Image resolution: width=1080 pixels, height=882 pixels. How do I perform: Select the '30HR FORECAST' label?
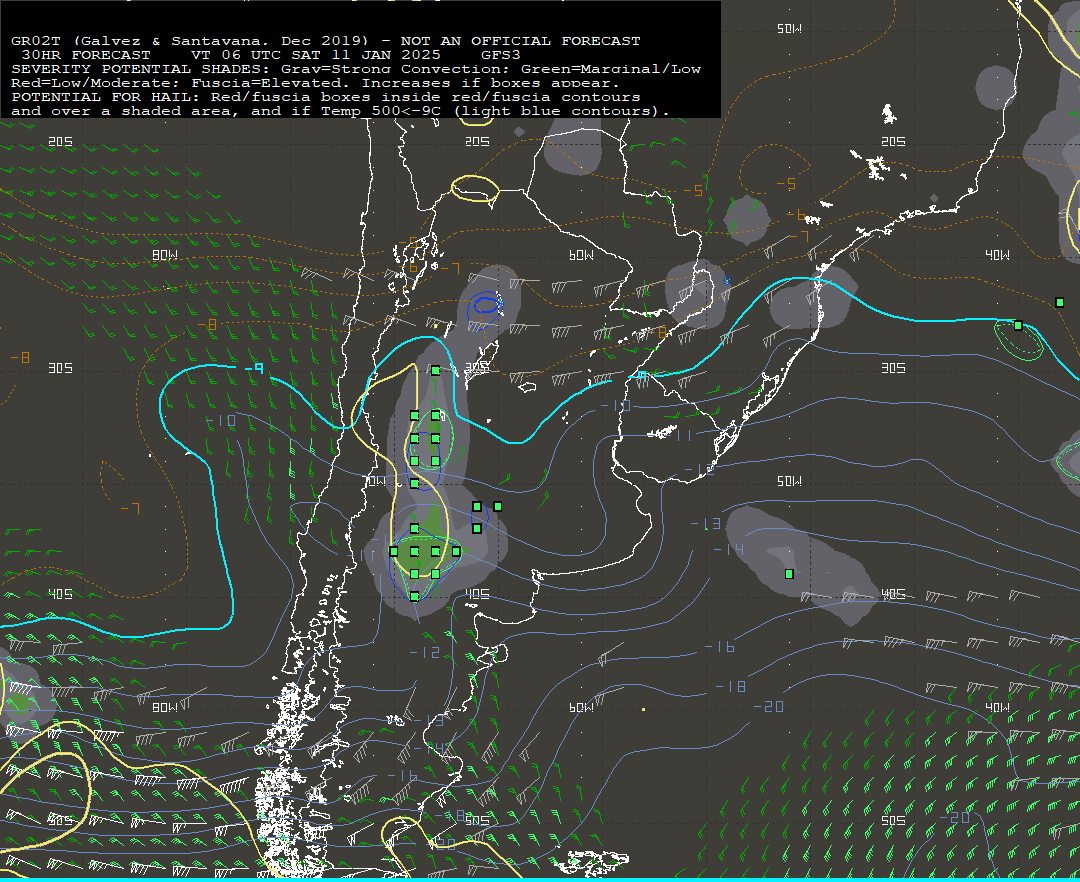[x=85, y=54]
